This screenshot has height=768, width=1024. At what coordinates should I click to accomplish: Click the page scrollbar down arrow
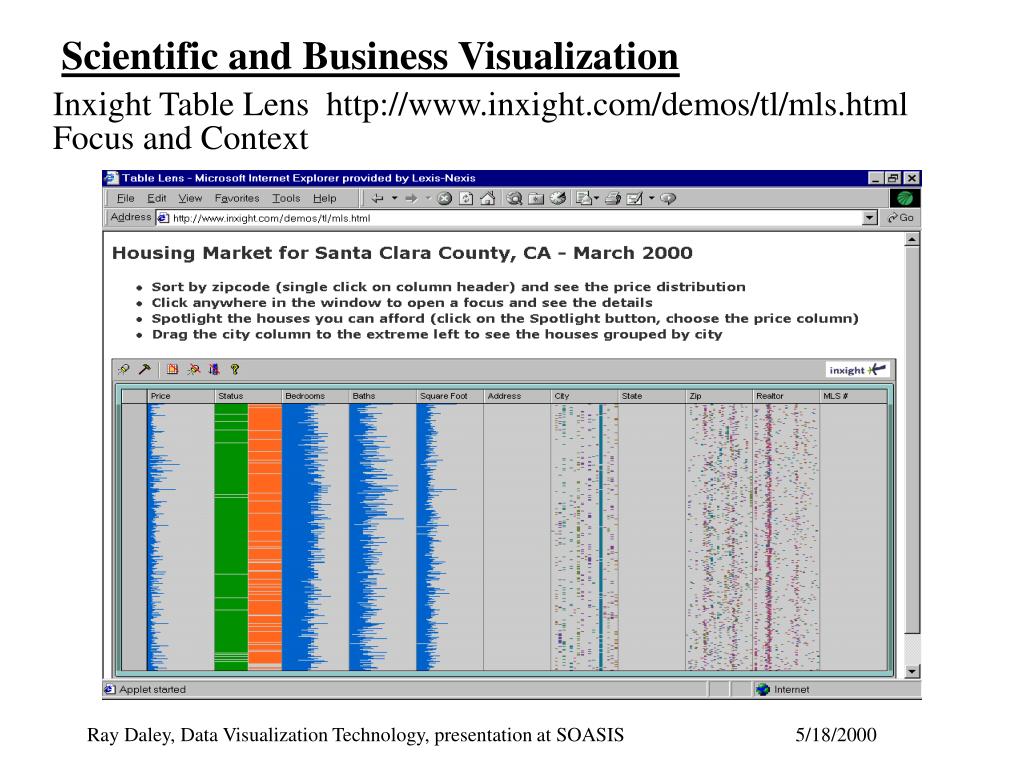pos(912,671)
